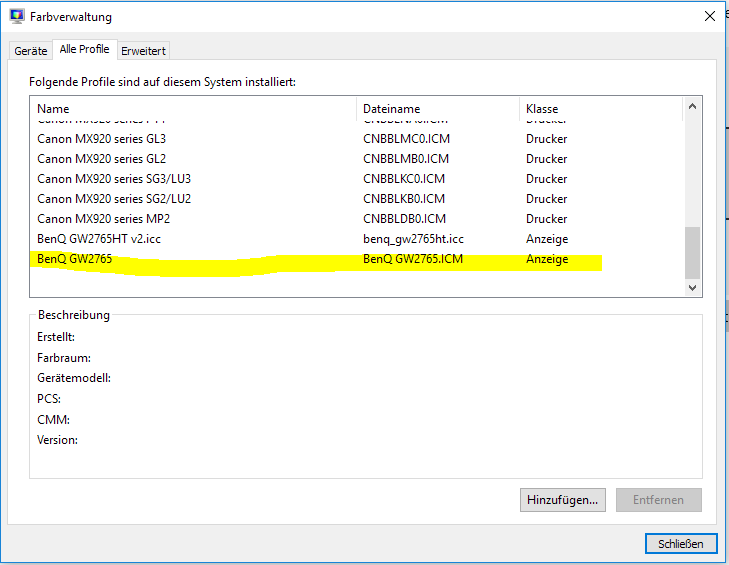This screenshot has height=565, width=729.
Task: Select Canon MX920 series GL3 profile
Action: (101, 139)
